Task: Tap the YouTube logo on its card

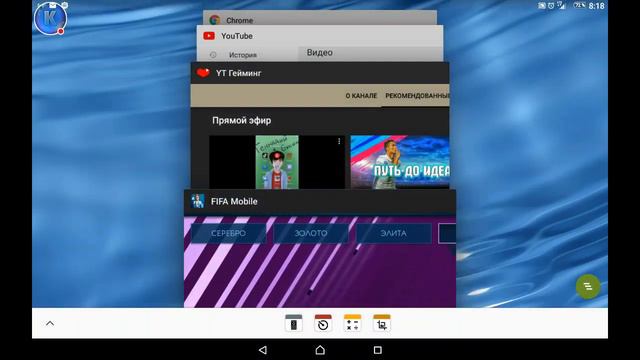Action: (x=209, y=36)
